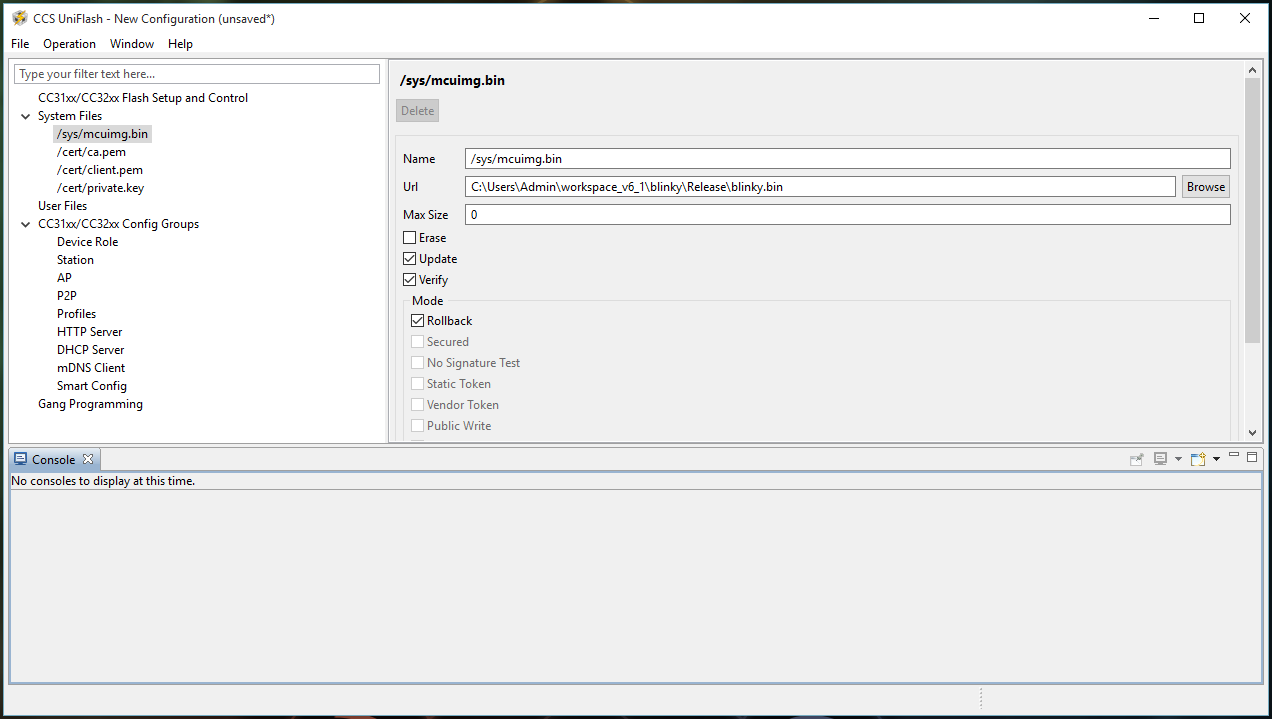Click the Open Console icon
The width and height of the screenshot is (1272, 719).
pos(1197,459)
